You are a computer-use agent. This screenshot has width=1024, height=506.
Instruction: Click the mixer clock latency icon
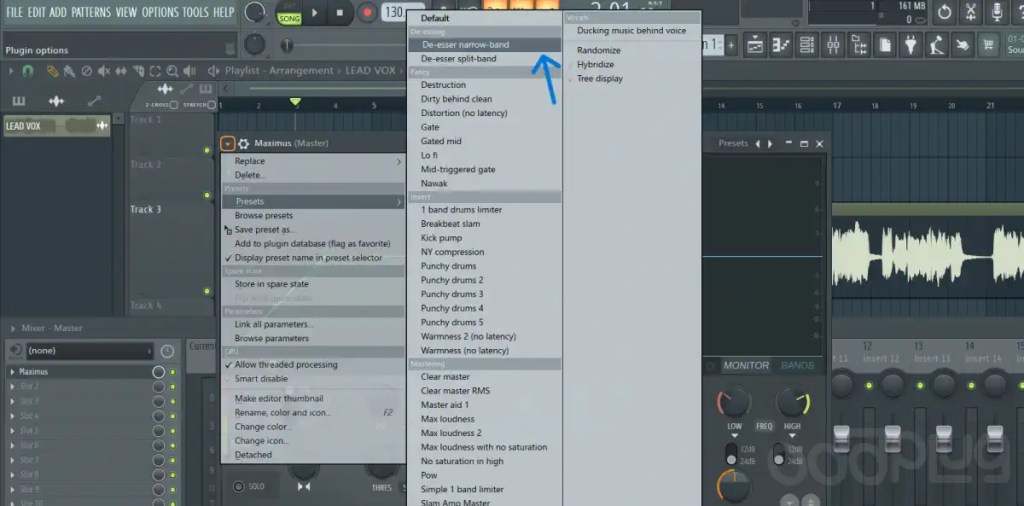point(167,351)
